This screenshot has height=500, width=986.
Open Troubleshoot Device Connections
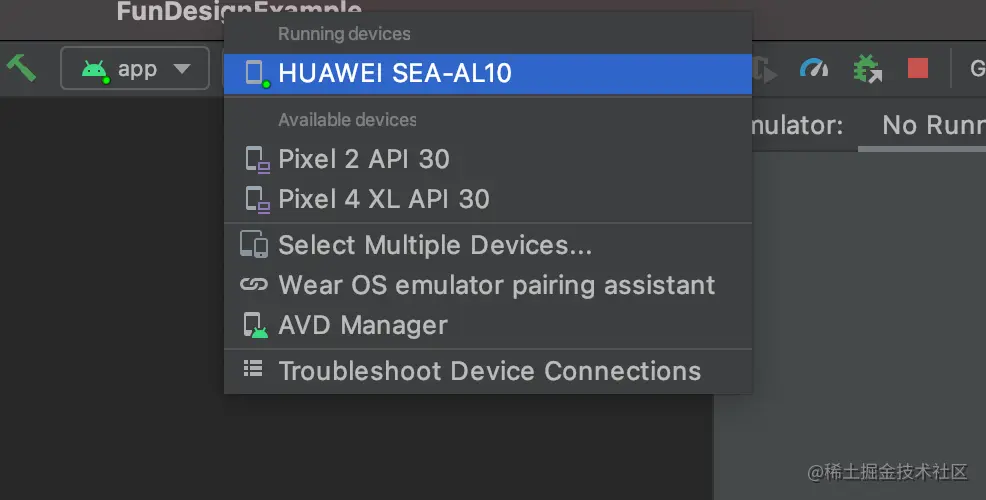pos(488,370)
